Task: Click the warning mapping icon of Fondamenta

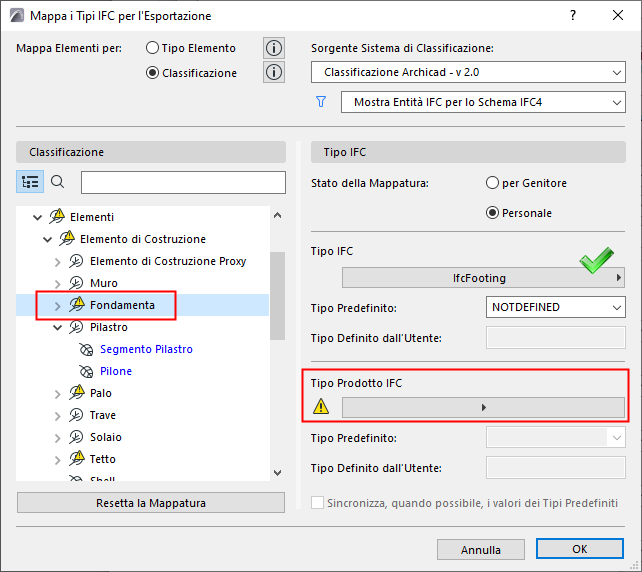Action: (77, 305)
